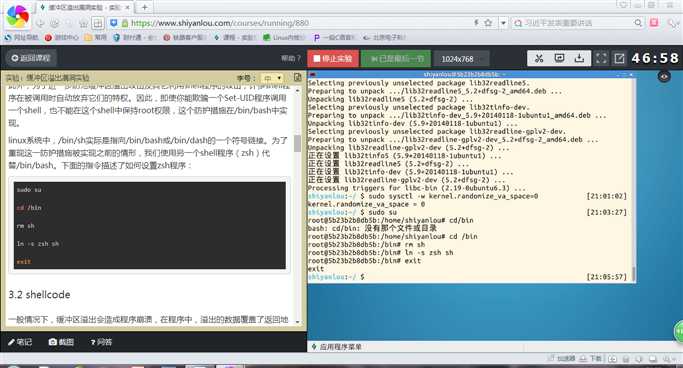Click the lightning speed-mode icon in address bar
The image size is (683, 368).
click(477, 23)
